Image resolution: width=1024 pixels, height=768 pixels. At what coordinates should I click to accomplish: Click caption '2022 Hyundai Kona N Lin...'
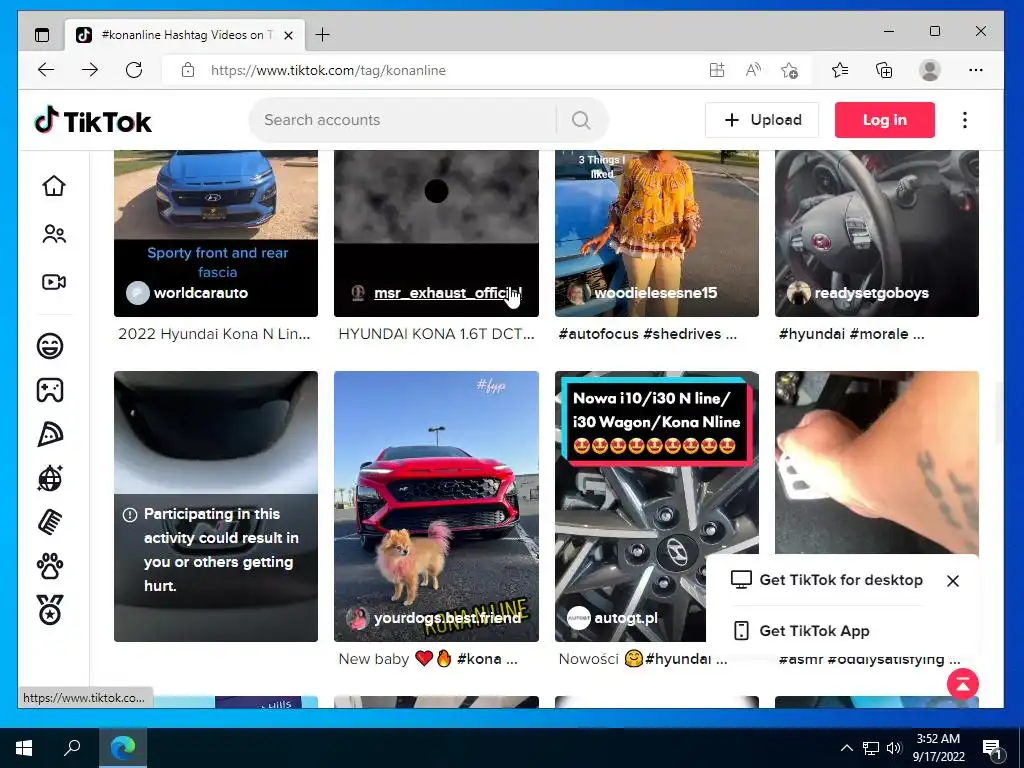pyautogui.click(x=214, y=334)
